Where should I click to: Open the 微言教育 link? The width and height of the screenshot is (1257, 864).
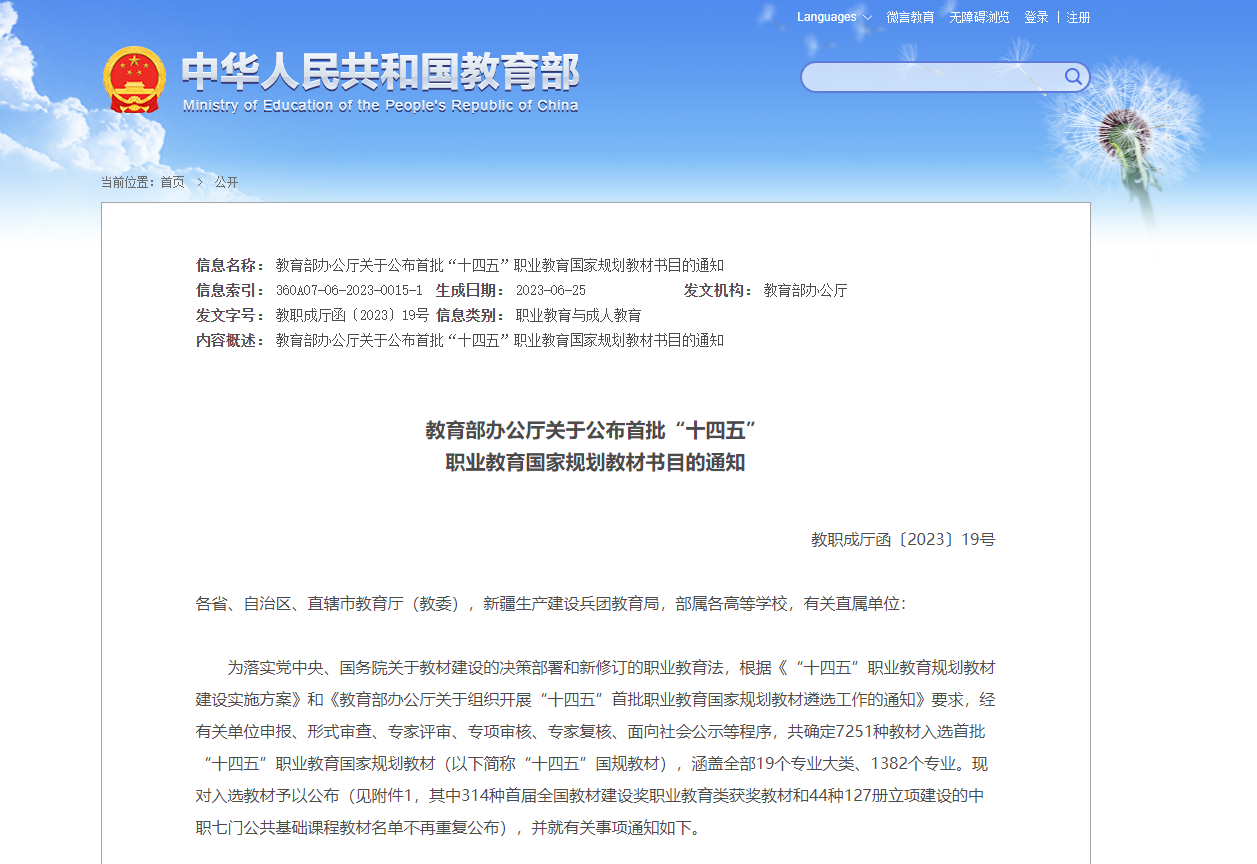point(910,17)
